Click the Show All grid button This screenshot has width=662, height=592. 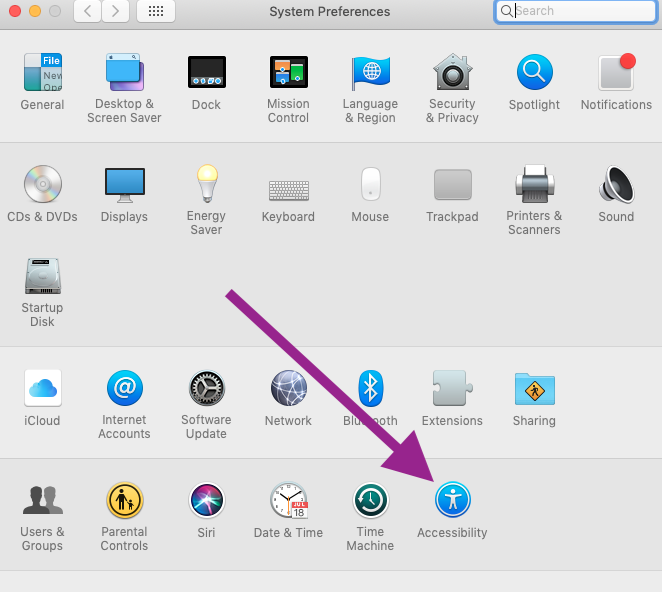(x=156, y=11)
